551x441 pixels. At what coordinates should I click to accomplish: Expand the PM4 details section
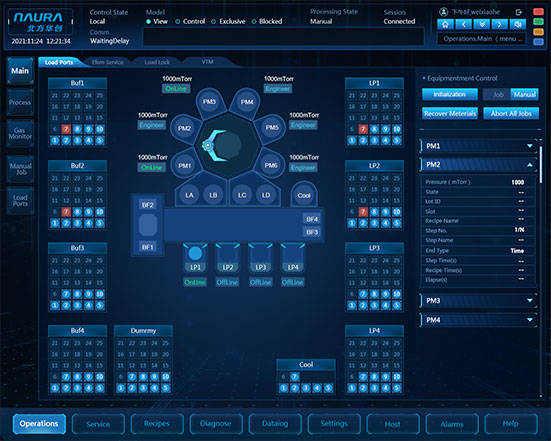[478, 320]
